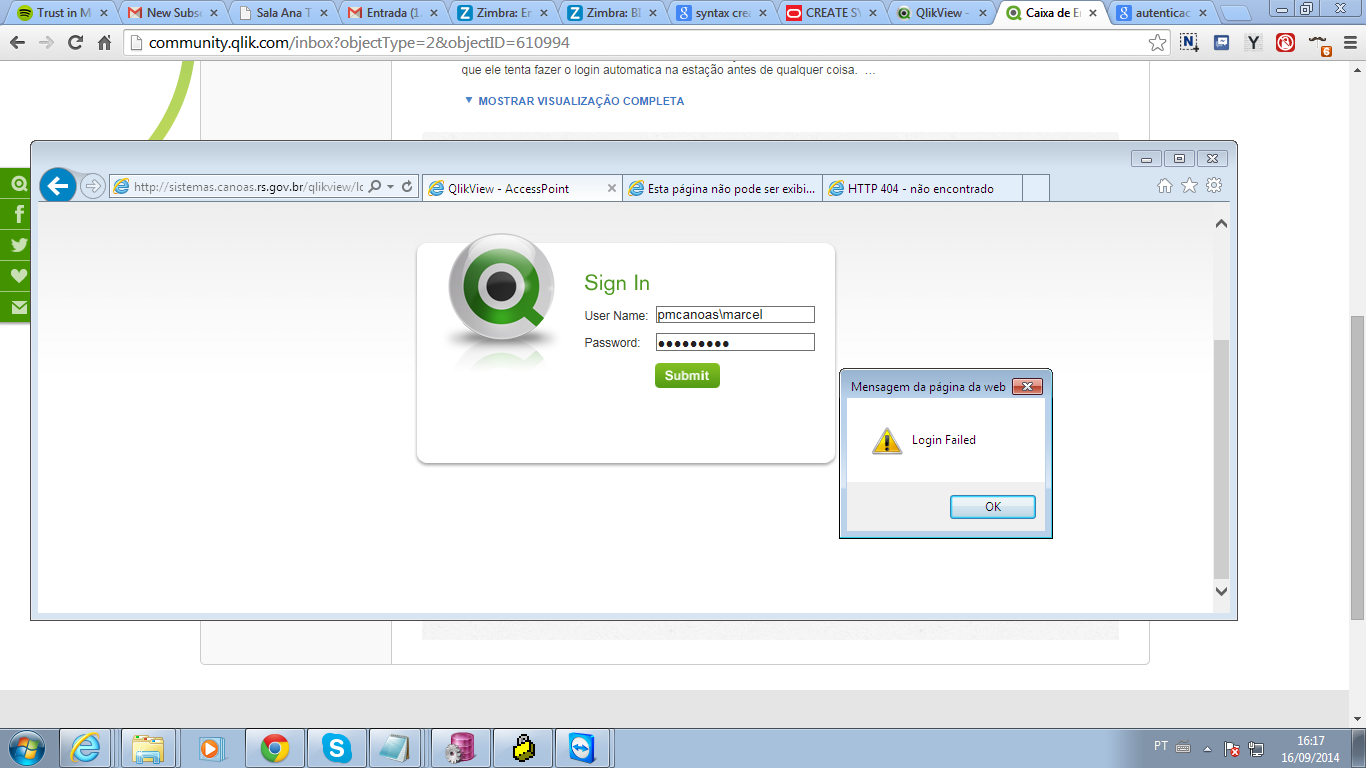
Task: Switch to the syntax crea Google tab
Action: (x=722, y=13)
